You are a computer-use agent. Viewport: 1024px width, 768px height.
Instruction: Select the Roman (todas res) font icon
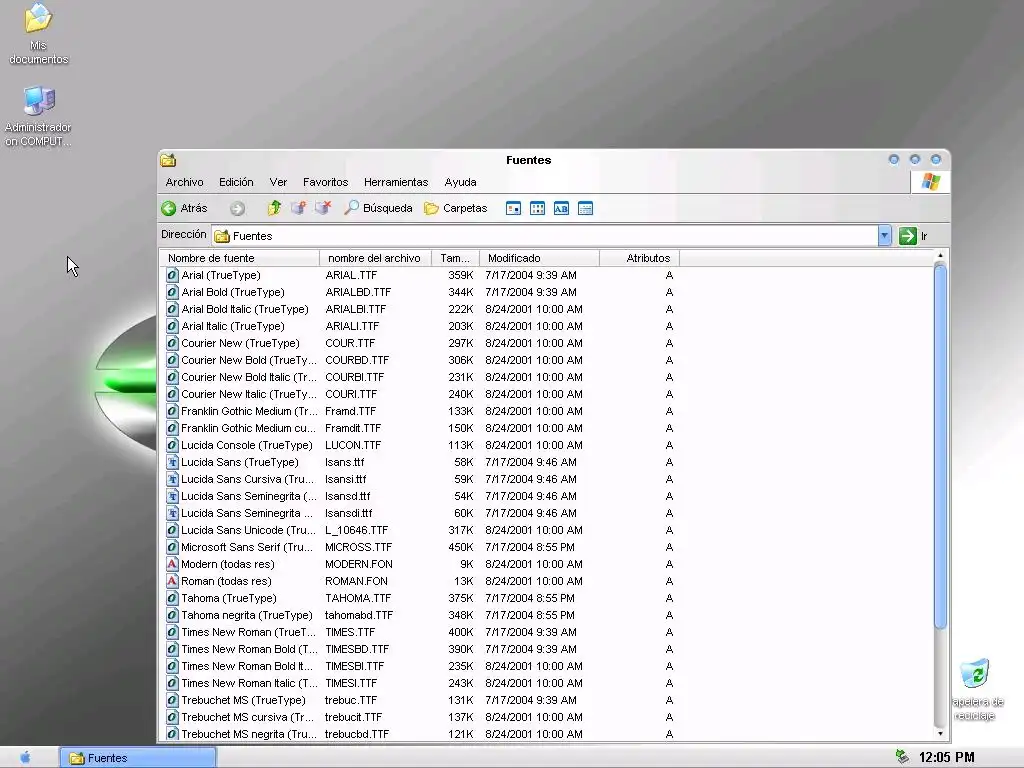172,581
